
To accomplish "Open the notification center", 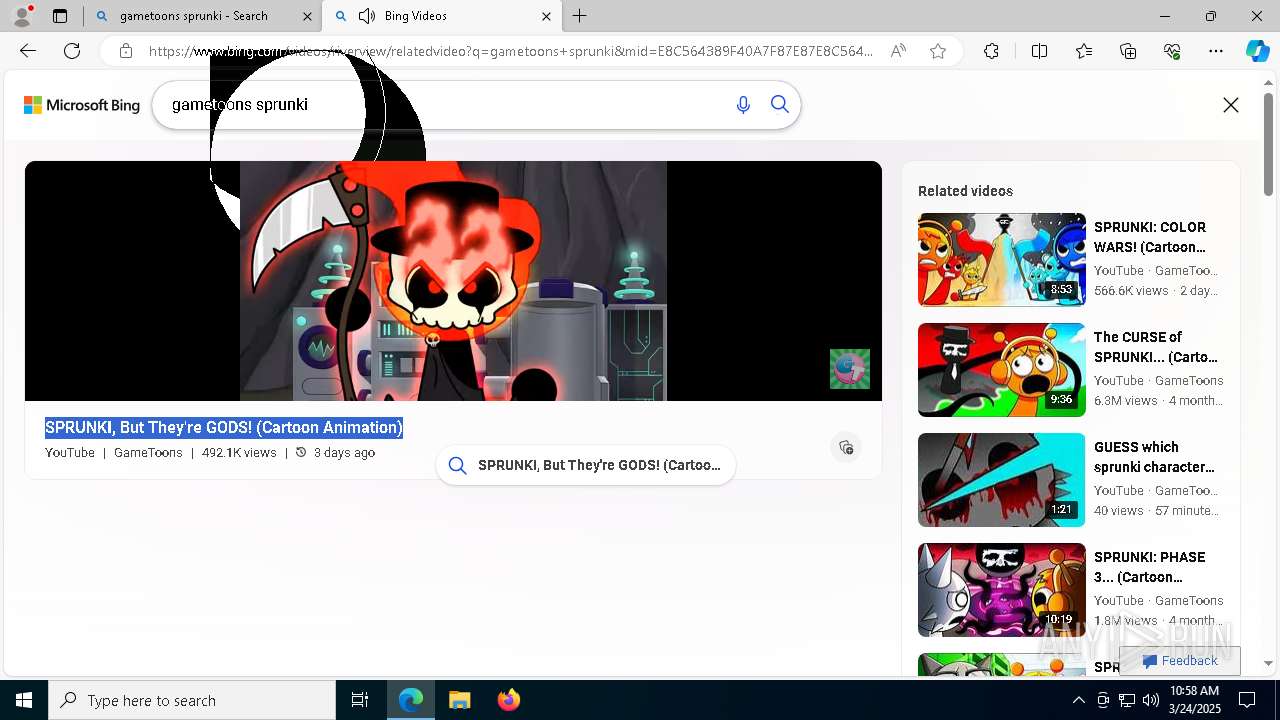I will 1247,700.
